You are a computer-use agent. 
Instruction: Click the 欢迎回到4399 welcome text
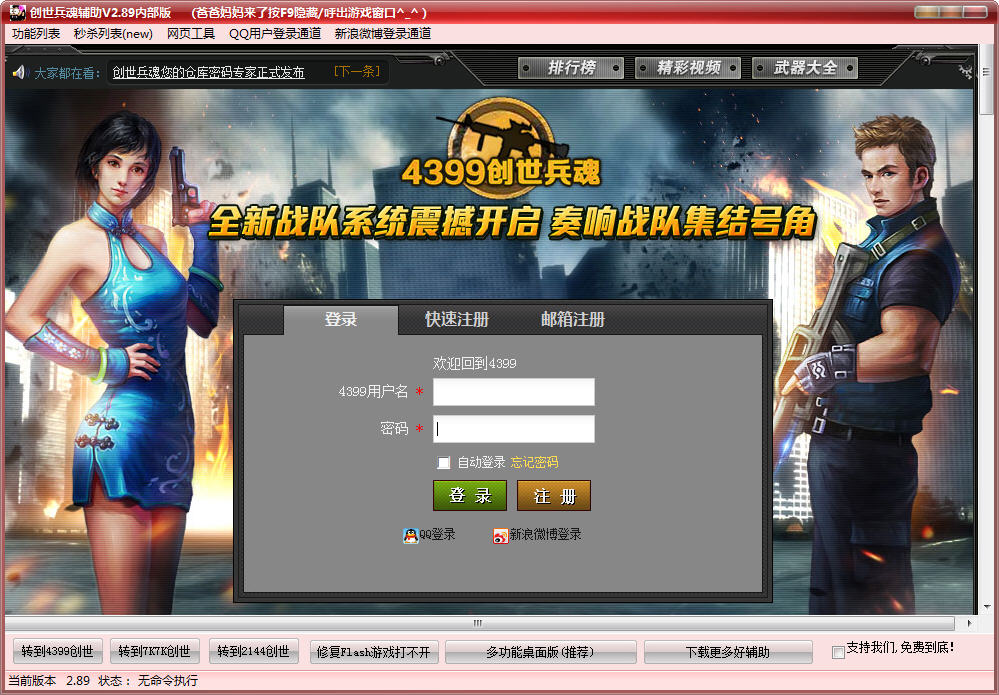click(x=475, y=363)
